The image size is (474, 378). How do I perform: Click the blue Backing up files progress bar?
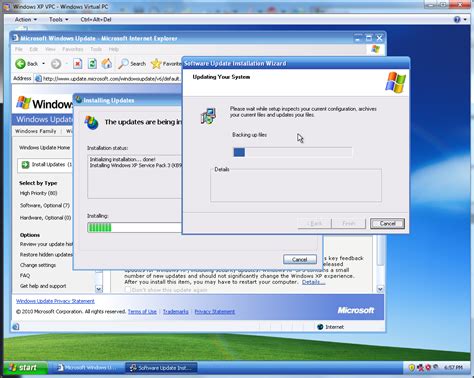pyautogui.click(x=293, y=152)
